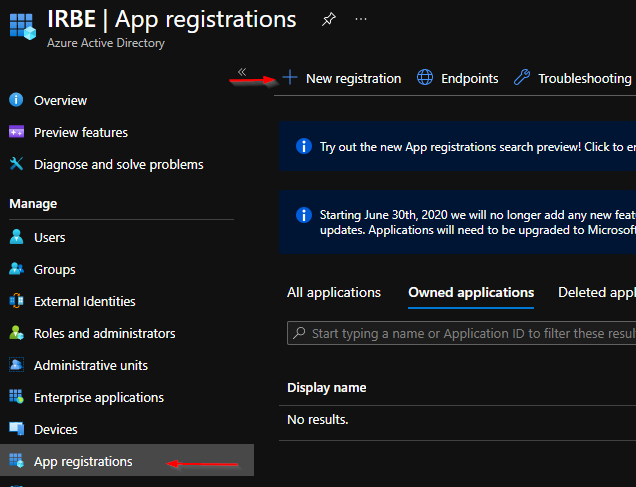Switch to the Deleted applications tab
Viewport: 636px width, 487px height.
tap(597, 292)
